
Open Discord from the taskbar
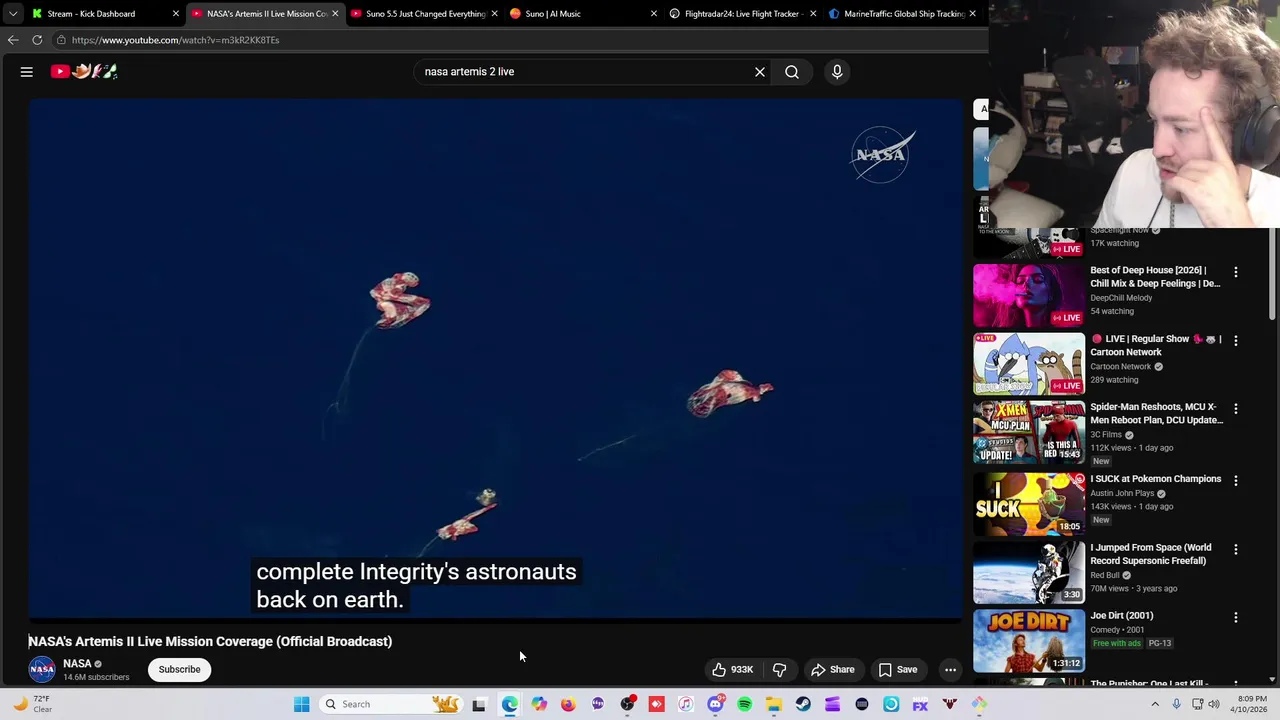[715, 705]
